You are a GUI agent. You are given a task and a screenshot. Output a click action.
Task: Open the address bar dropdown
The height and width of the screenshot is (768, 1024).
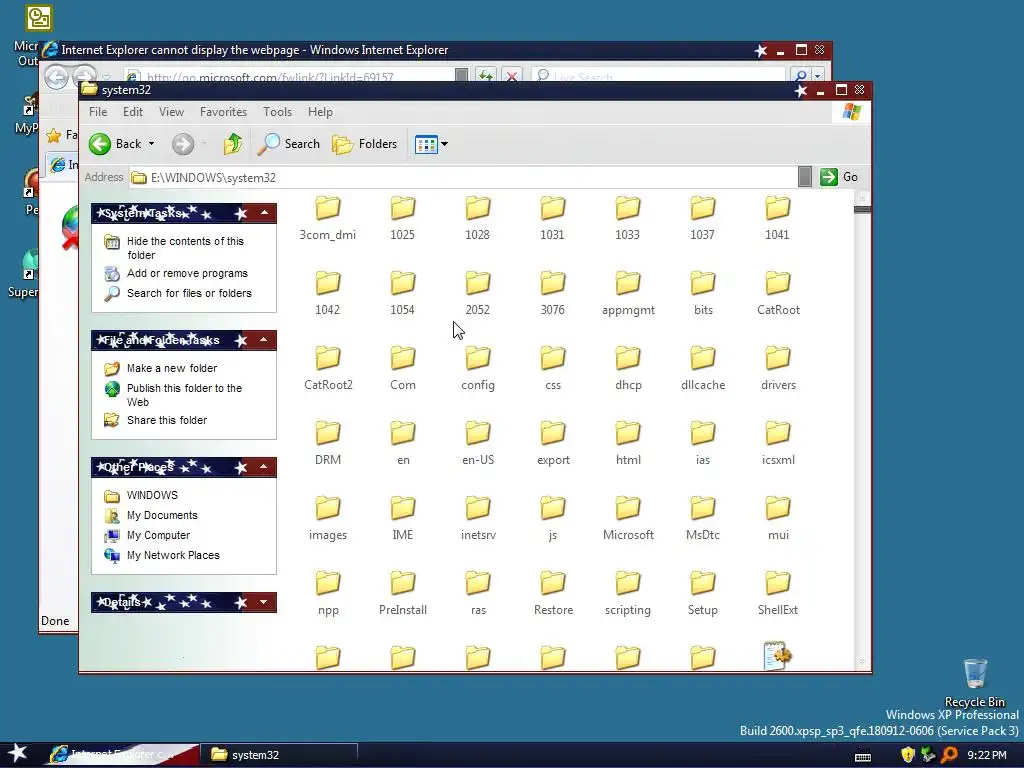tap(805, 177)
